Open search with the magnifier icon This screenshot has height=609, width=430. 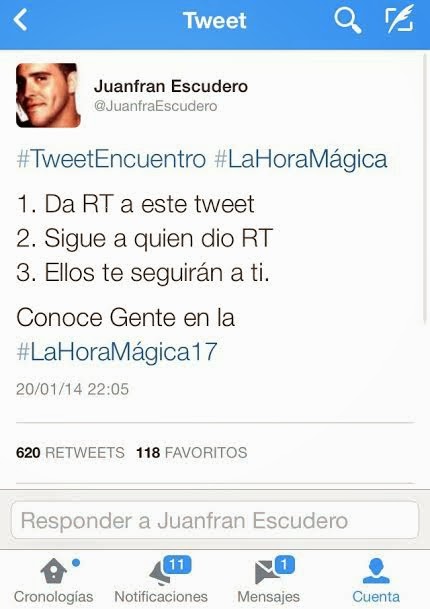point(348,20)
